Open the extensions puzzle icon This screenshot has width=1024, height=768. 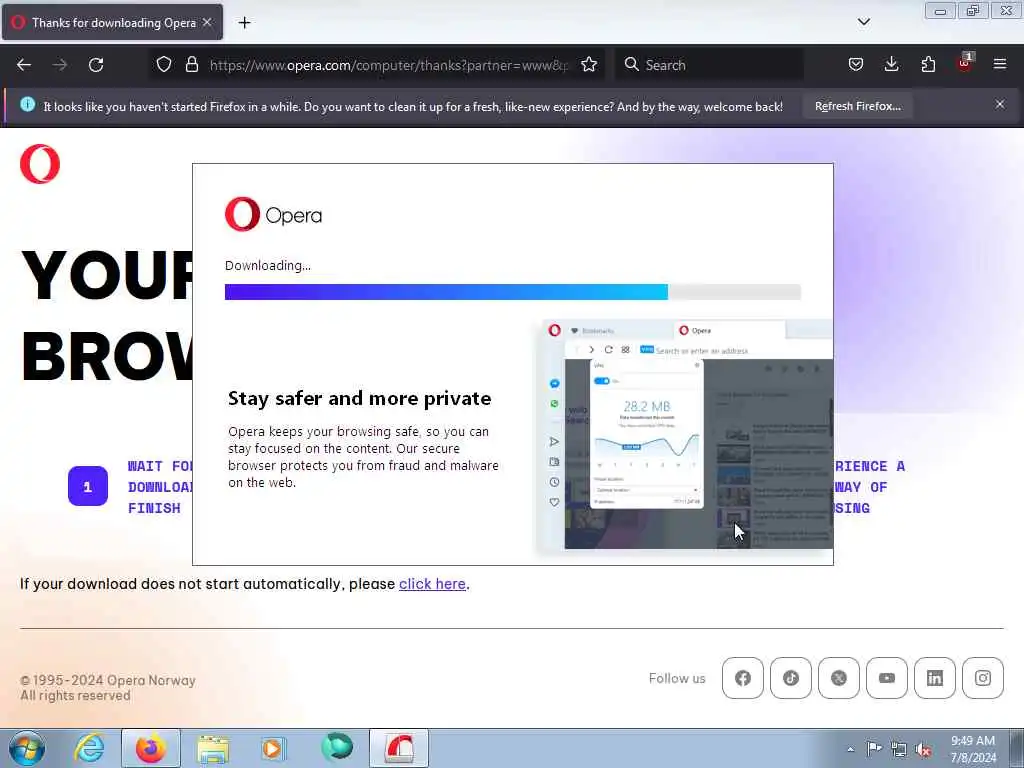tap(928, 65)
